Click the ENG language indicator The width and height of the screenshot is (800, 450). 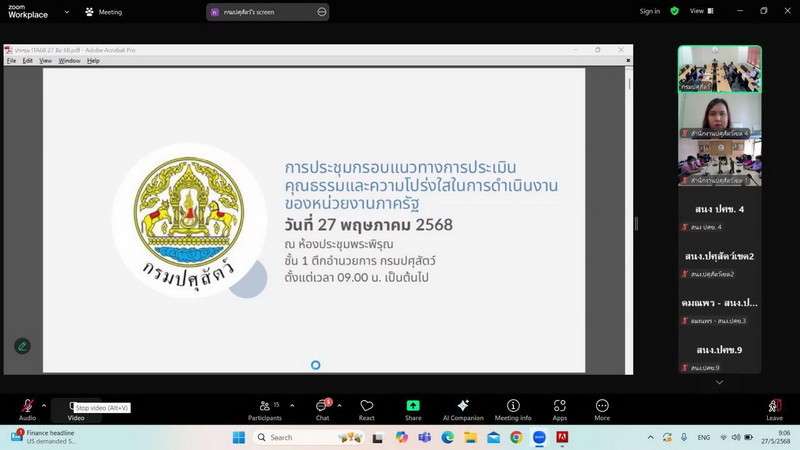(704, 437)
